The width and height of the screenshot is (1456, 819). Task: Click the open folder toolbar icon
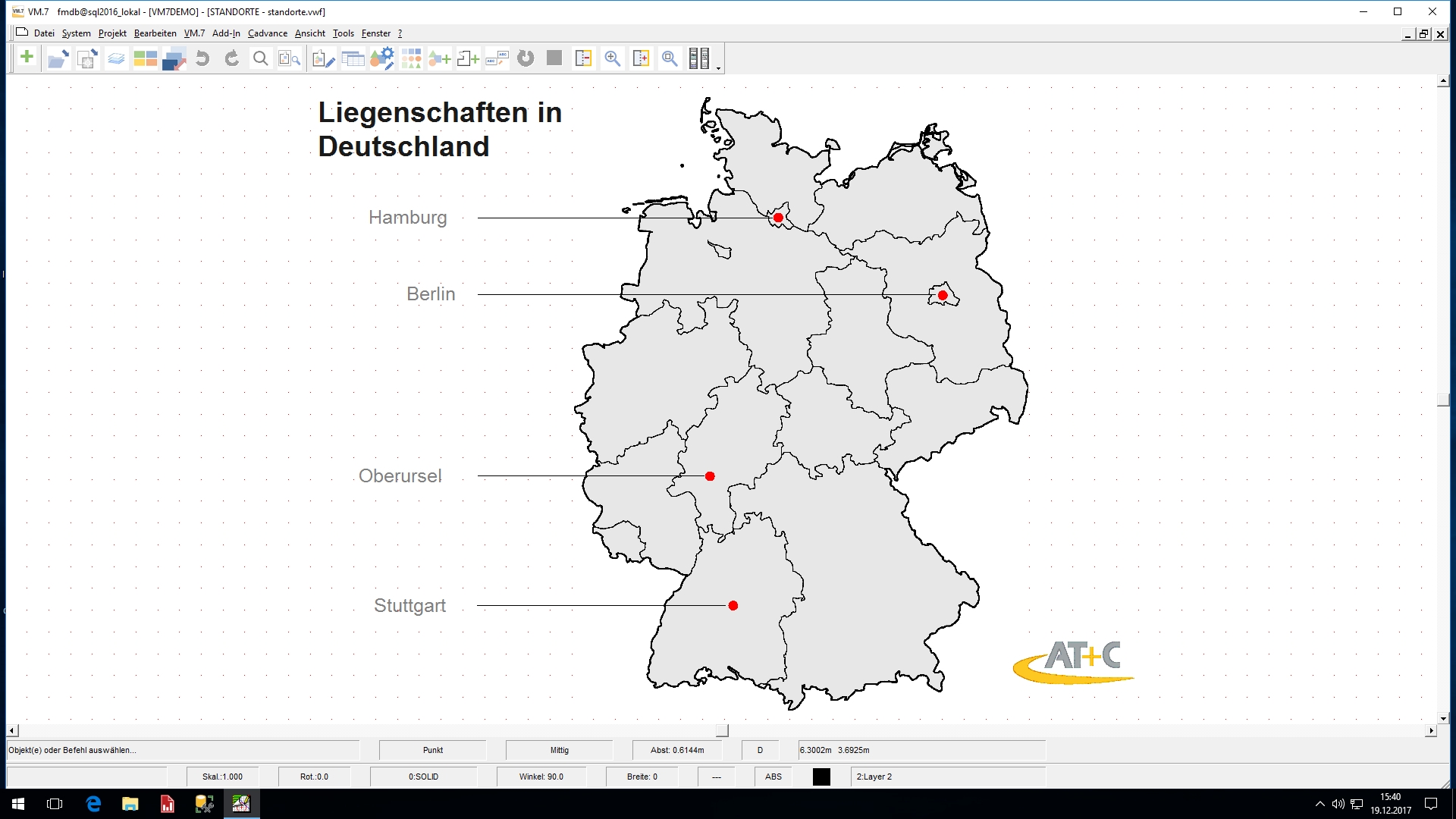point(58,58)
